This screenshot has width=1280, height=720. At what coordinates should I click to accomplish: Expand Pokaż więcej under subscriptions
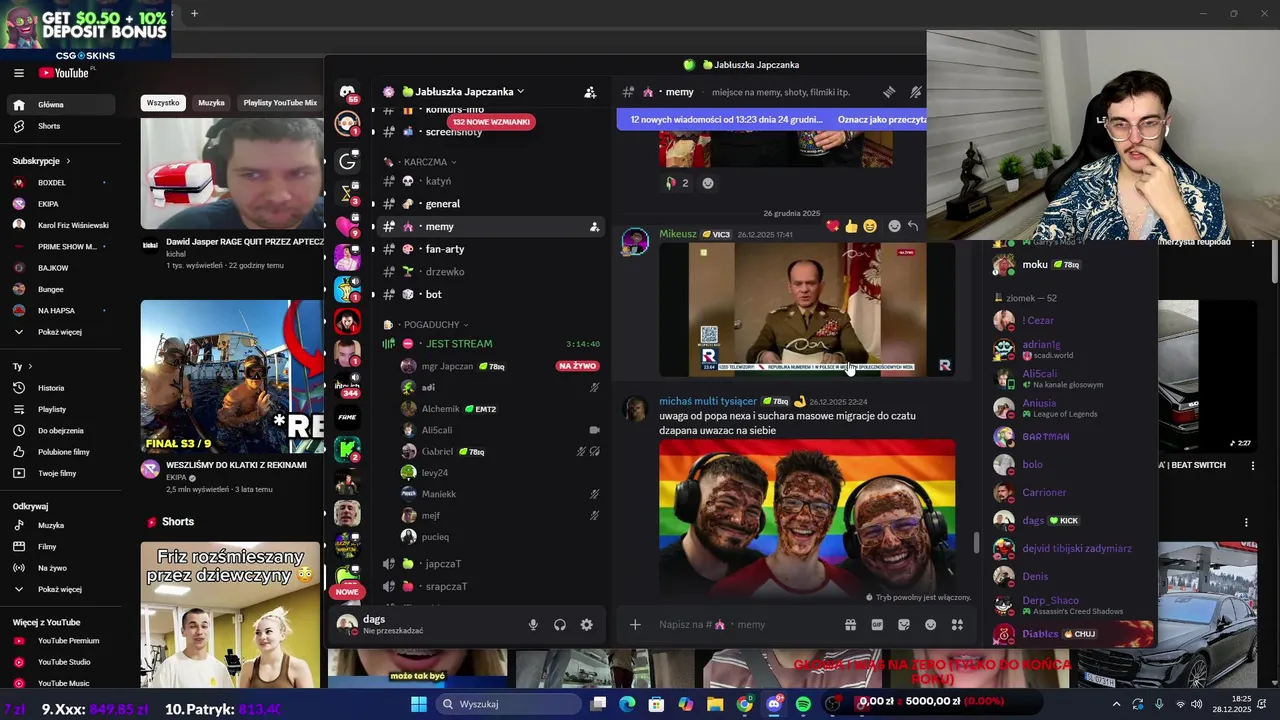click(60, 332)
